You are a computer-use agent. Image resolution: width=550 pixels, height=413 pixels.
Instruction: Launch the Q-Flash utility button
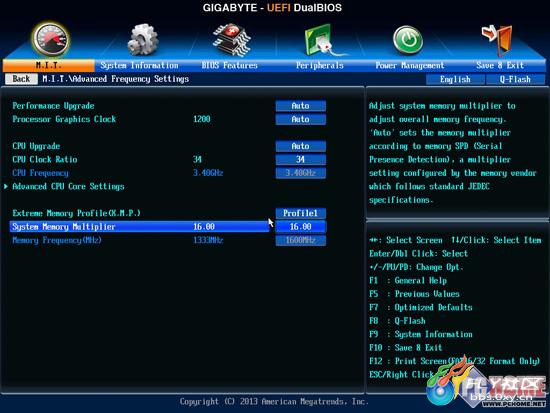pos(515,79)
